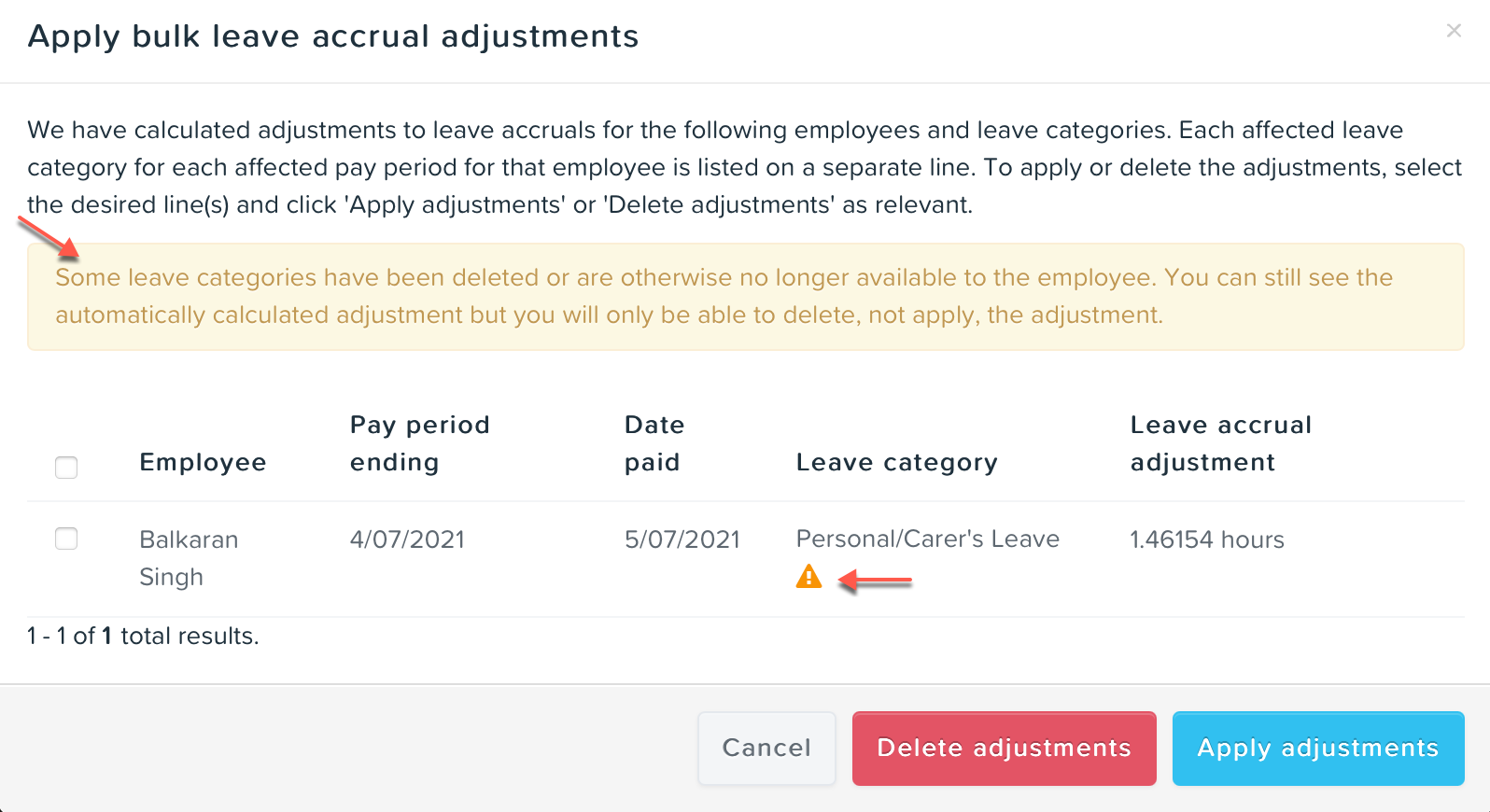Click the date paid 5/07/2021
The height and width of the screenshot is (812, 1490).
point(682,539)
